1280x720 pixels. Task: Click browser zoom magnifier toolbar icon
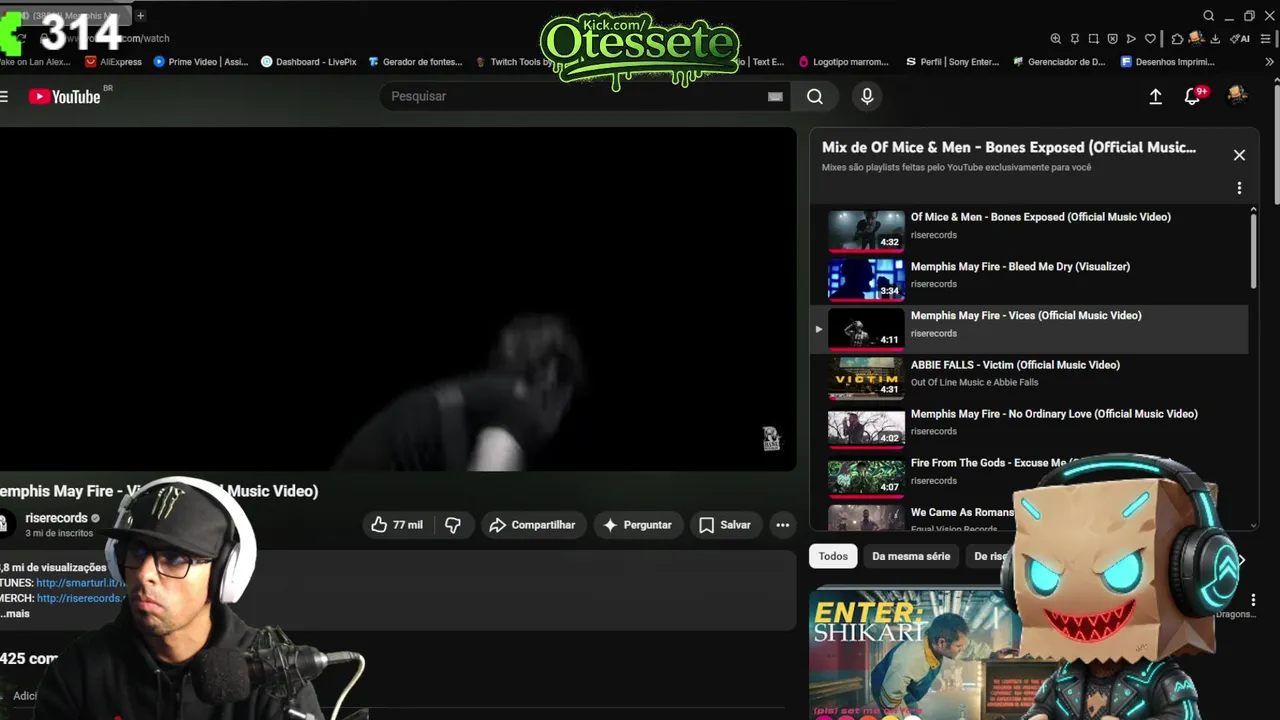(x=1056, y=39)
